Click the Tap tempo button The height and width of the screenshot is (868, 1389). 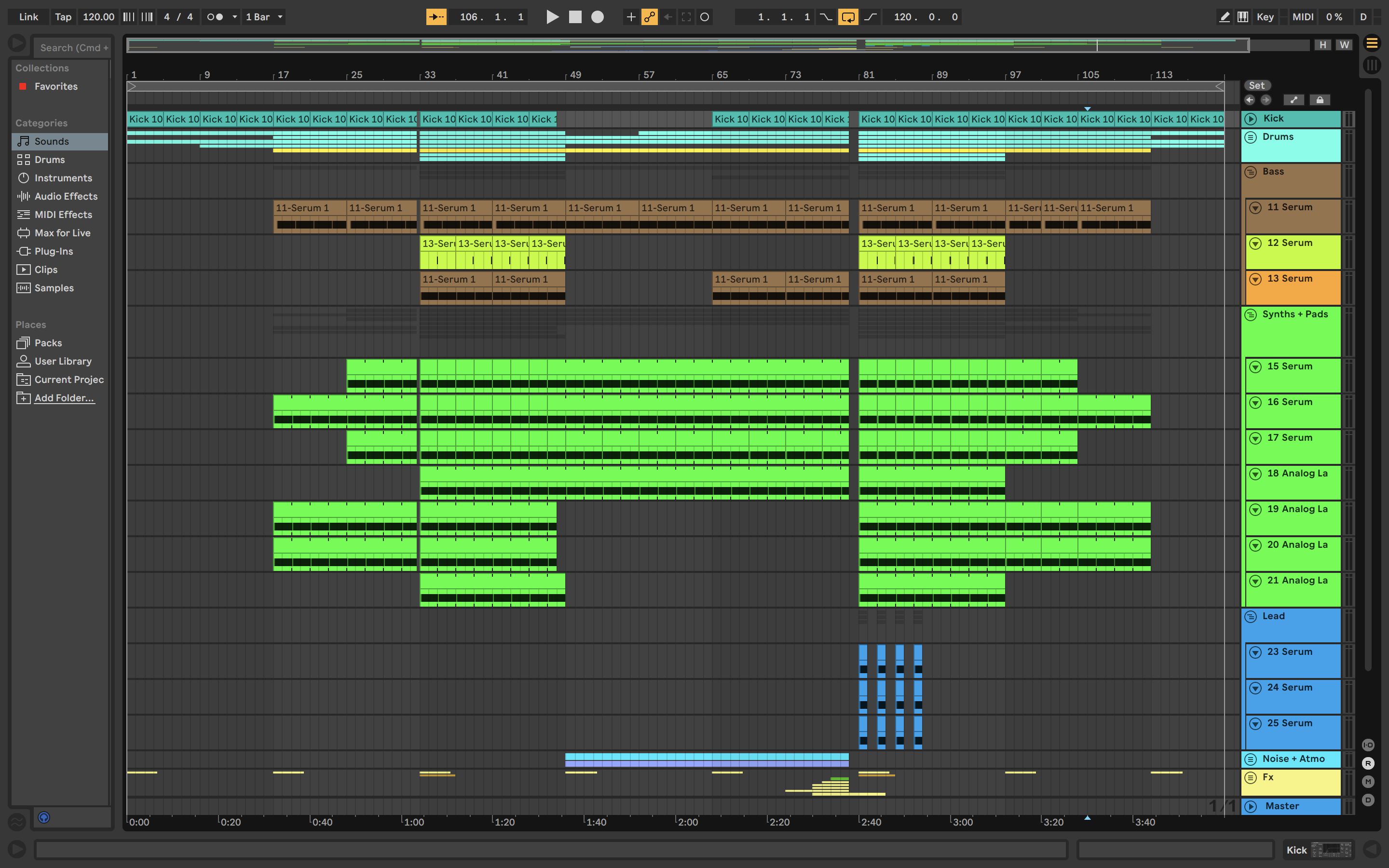point(63,17)
